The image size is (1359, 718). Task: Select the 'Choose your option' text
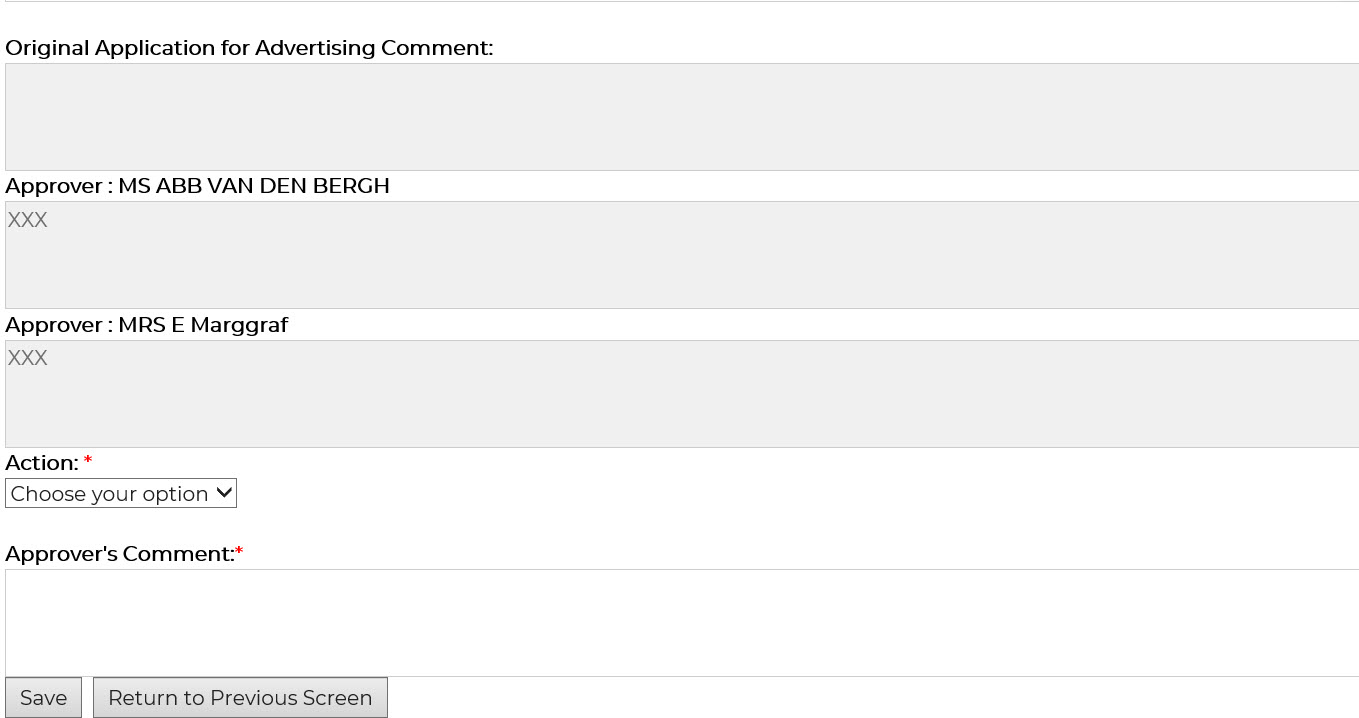(x=109, y=494)
